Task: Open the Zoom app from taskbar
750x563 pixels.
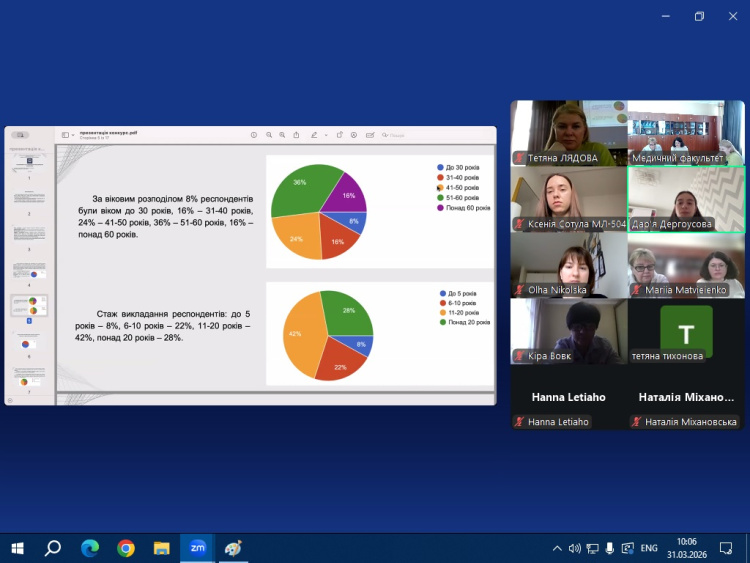Action: coord(197,548)
